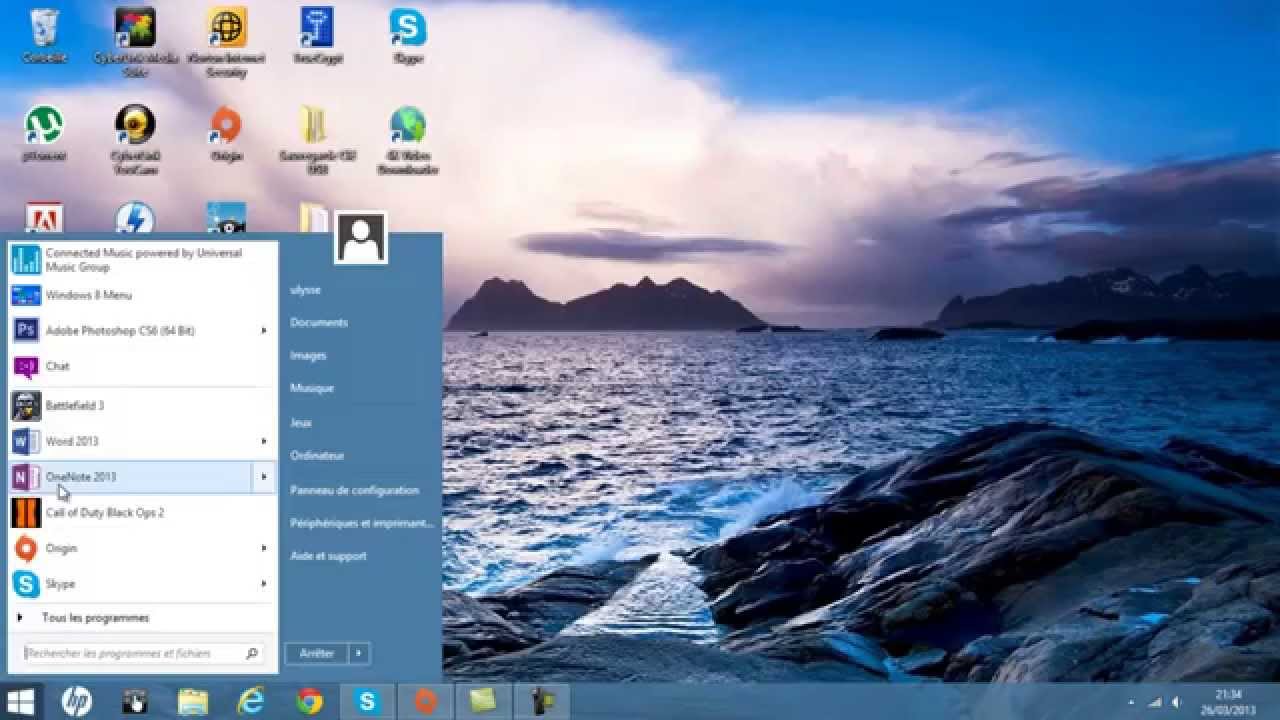
Task: Open Aide et support
Action: click(x=328, y=556)
